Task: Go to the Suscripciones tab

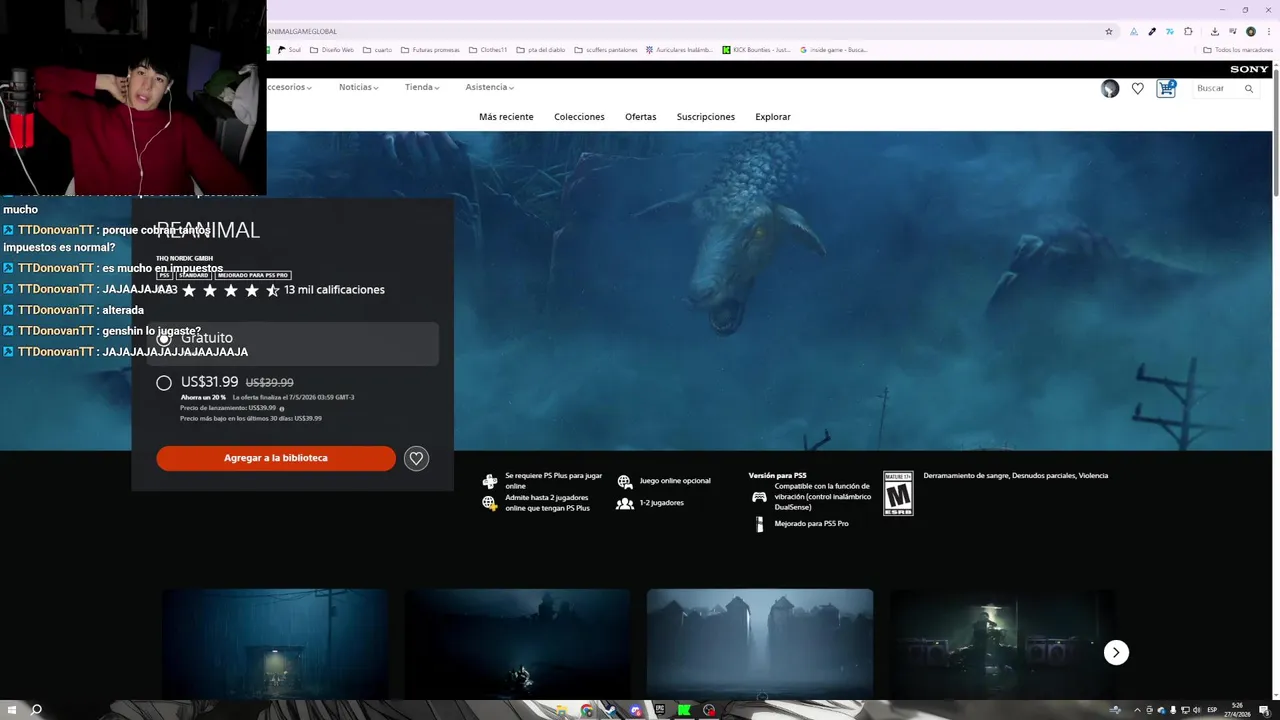Action: tap(706, 117)
